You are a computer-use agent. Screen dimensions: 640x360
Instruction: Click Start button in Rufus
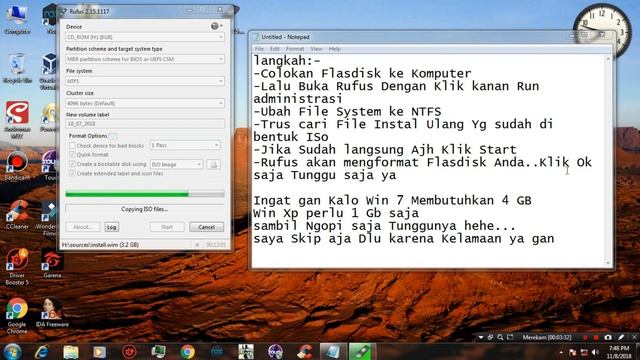point(167,227)
